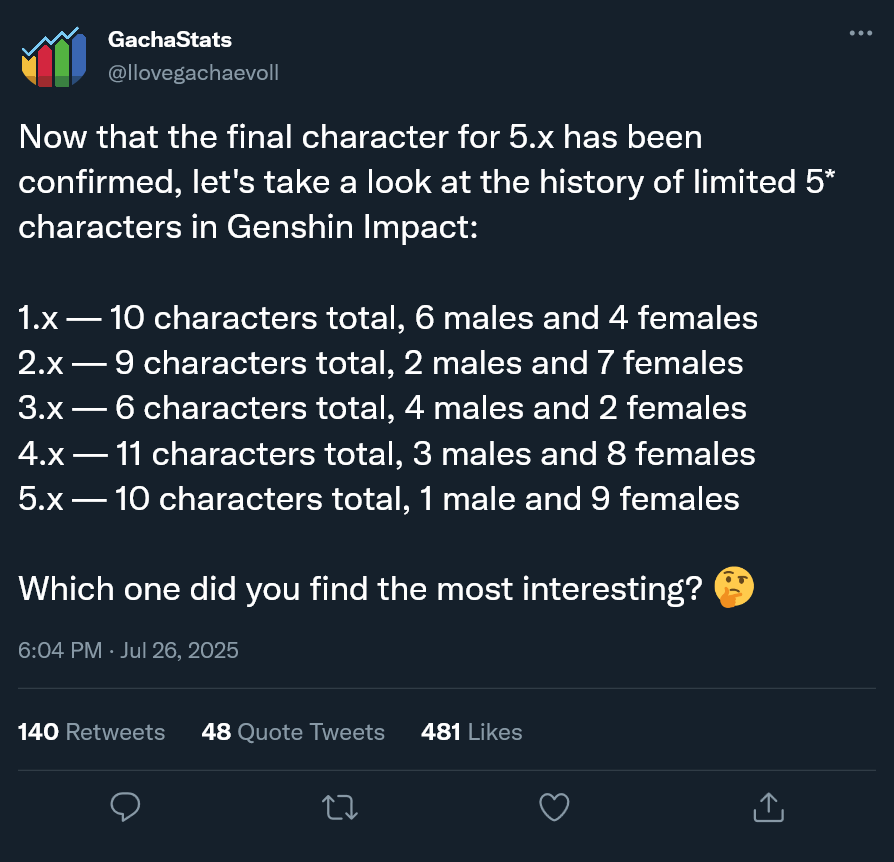894x862 pixels.
Task: Open the share tweet icon
Action: point(767,807)
